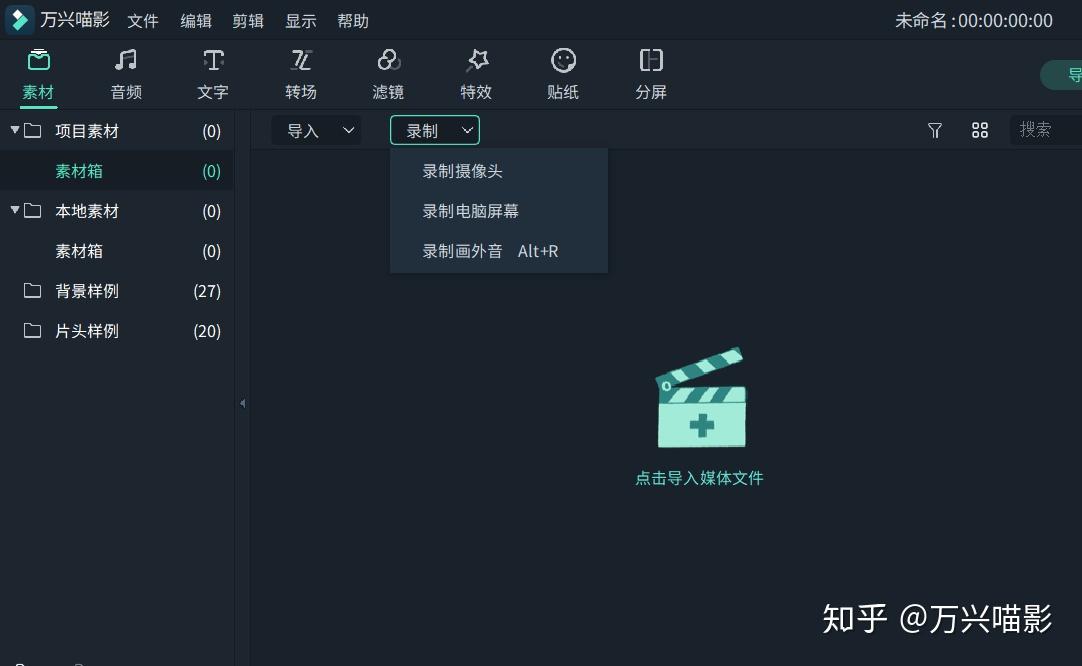
Task: Open the 背景样例 folder
Action: 117,291
